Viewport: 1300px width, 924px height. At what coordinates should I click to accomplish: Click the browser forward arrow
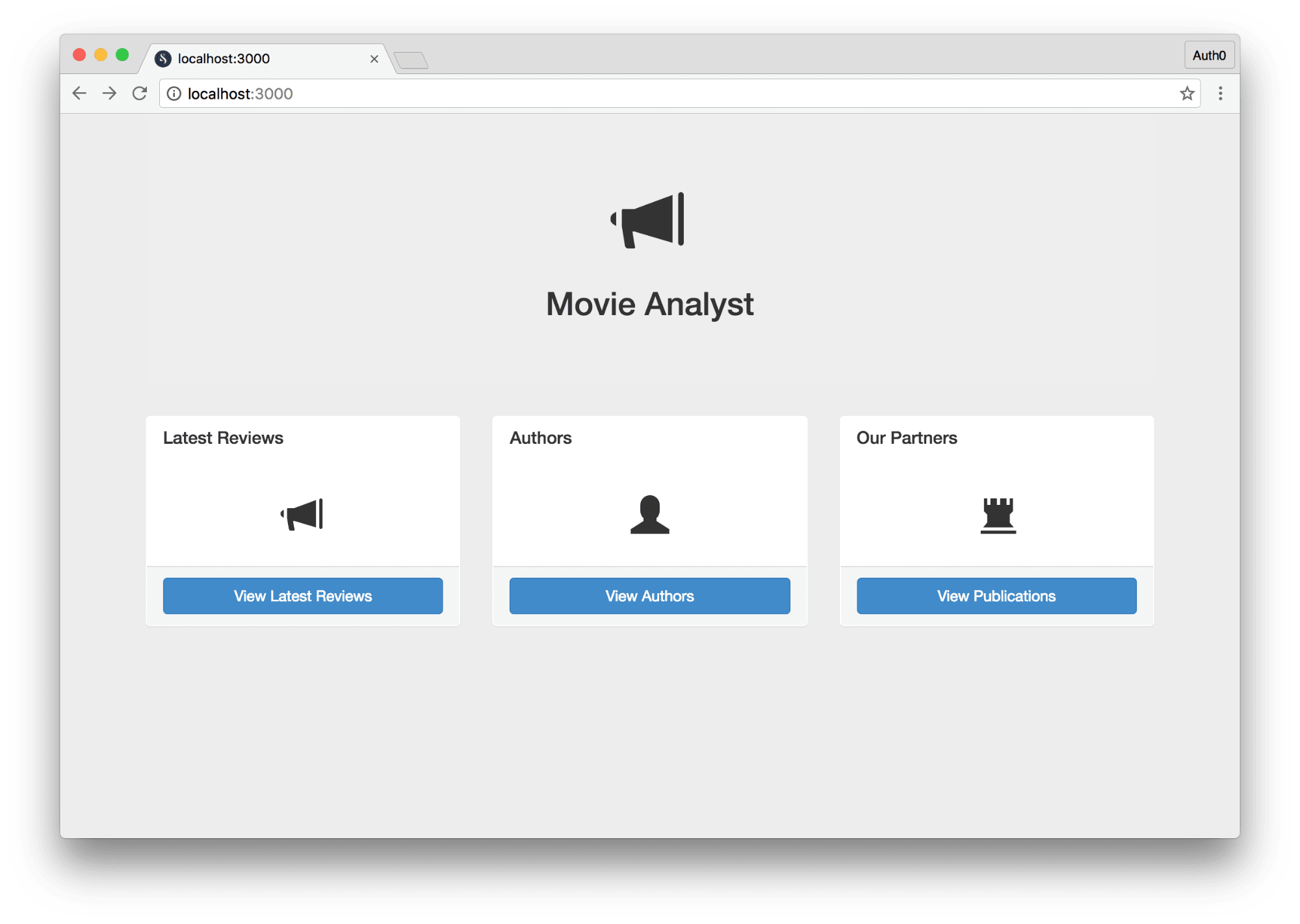[109, 94]
